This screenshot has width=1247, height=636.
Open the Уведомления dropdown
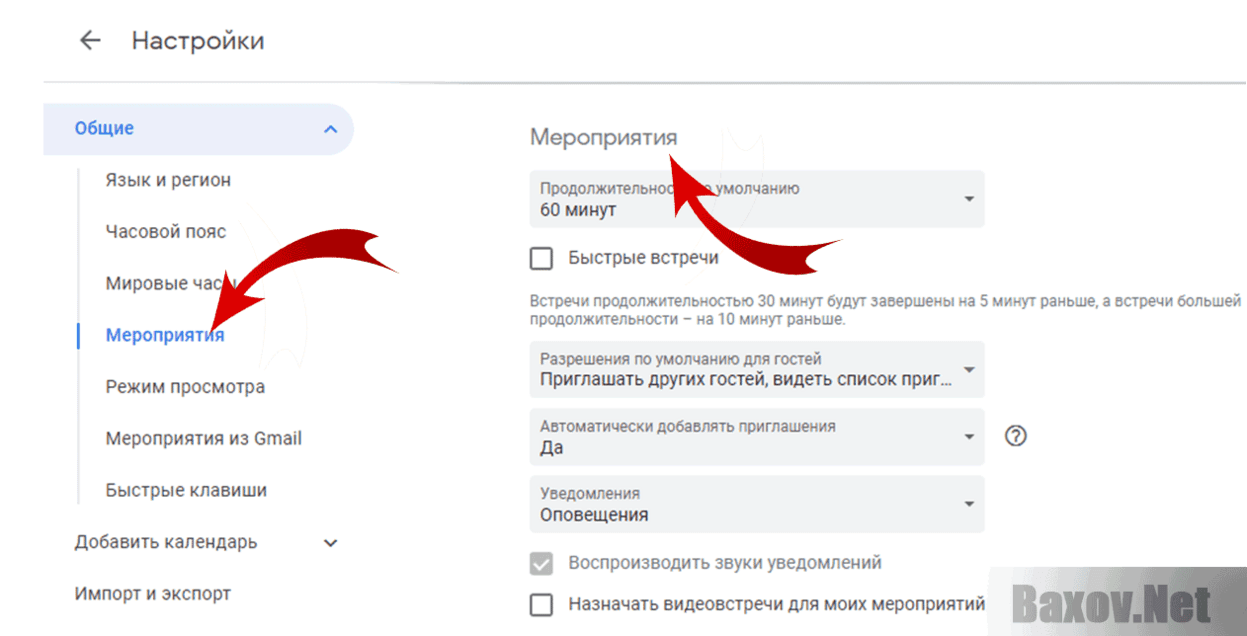[756, 504]
